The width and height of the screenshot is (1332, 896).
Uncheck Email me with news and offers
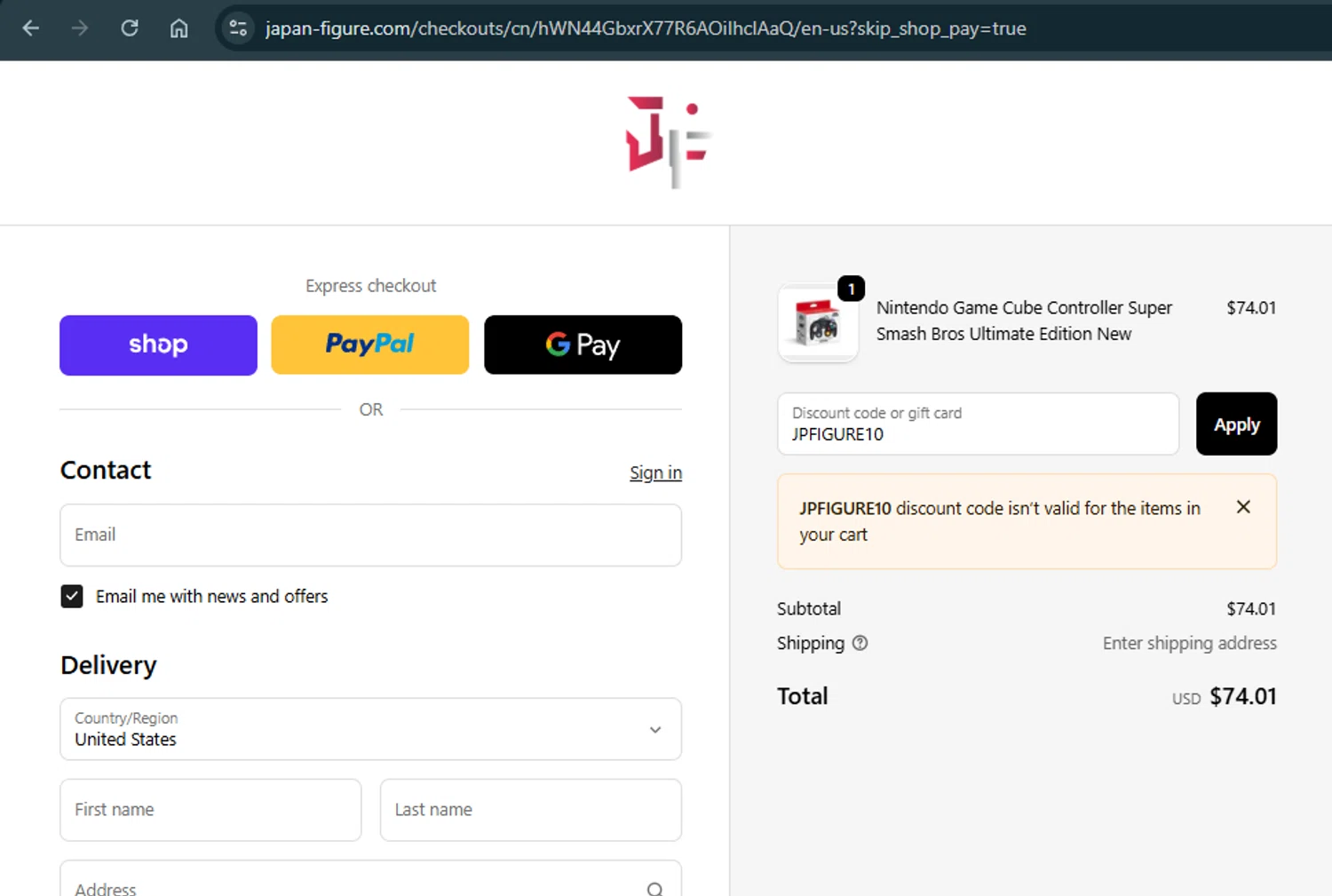[72, 596]
